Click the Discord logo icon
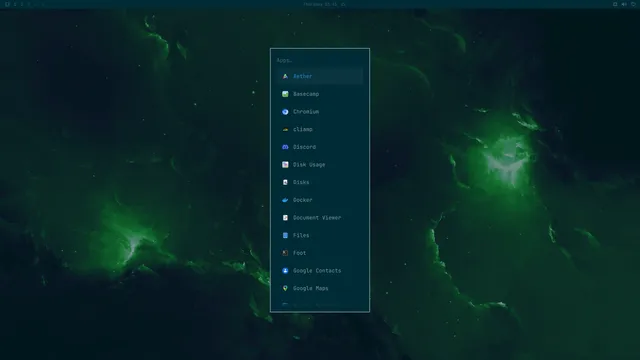 tap(285, 147)
